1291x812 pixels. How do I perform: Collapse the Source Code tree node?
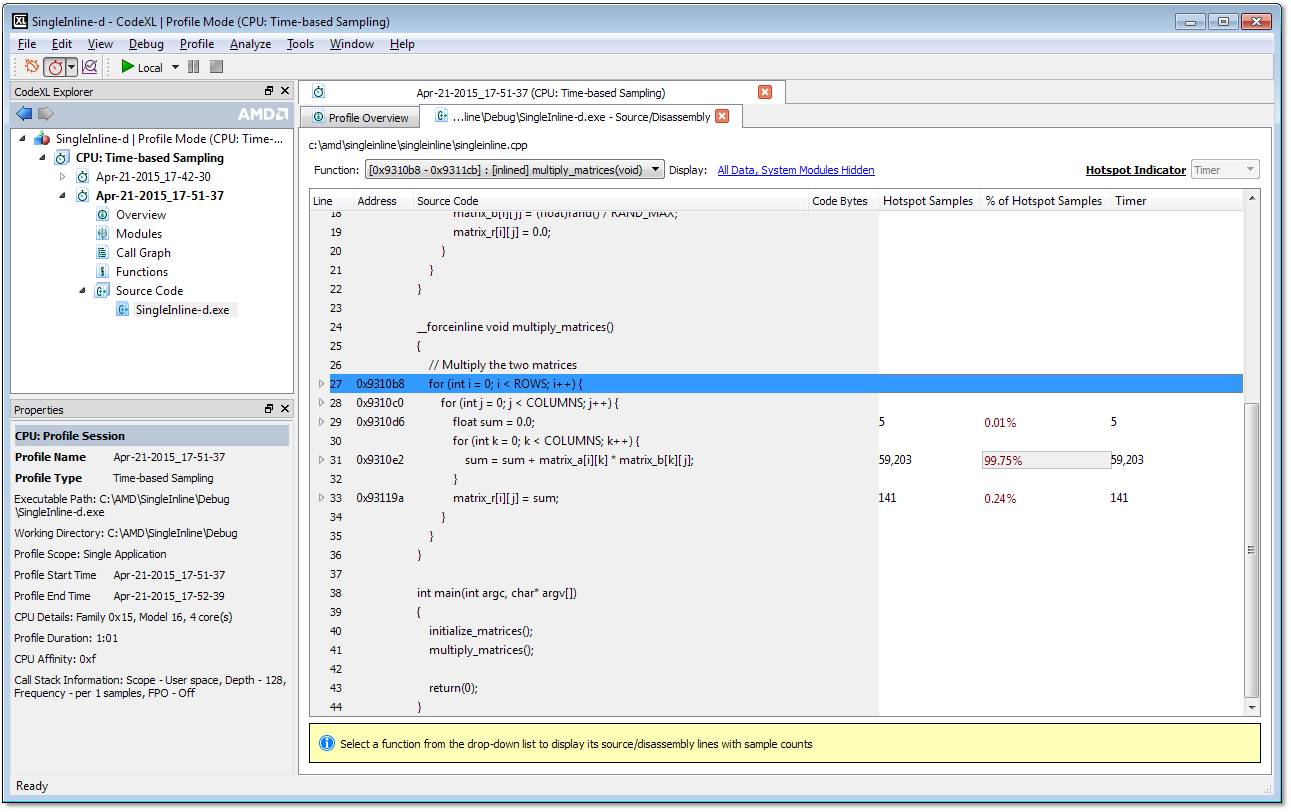tap(82, 291)
